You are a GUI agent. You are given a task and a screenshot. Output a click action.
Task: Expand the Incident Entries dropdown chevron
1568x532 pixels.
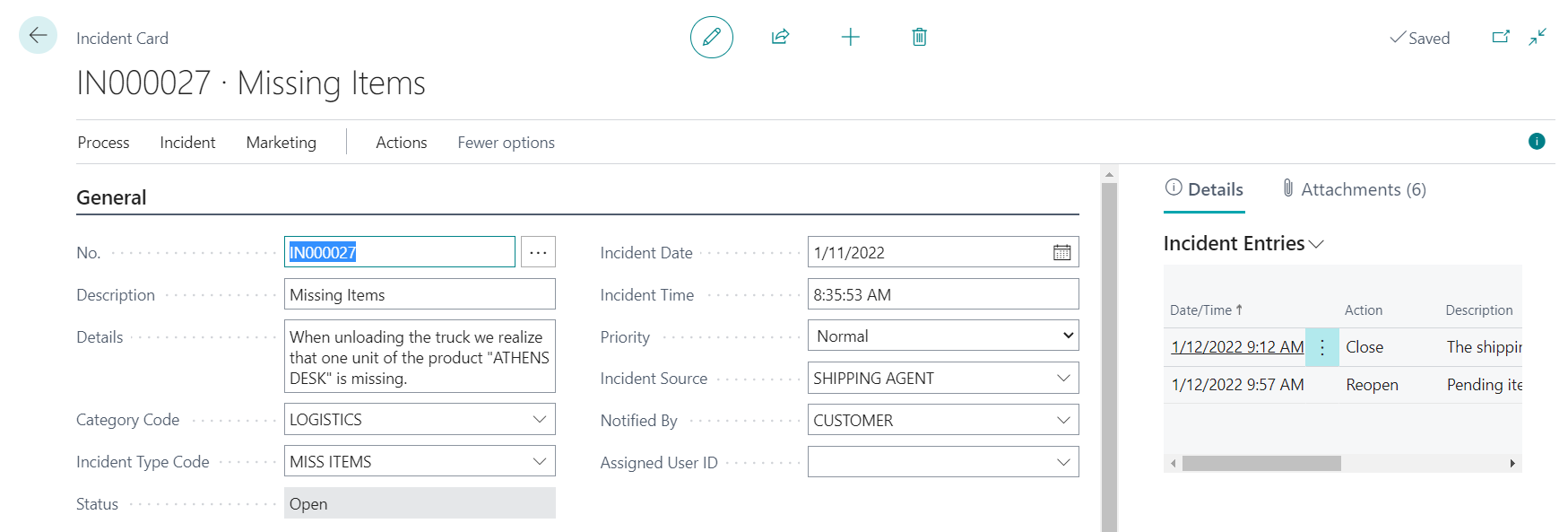point(1316,244)
